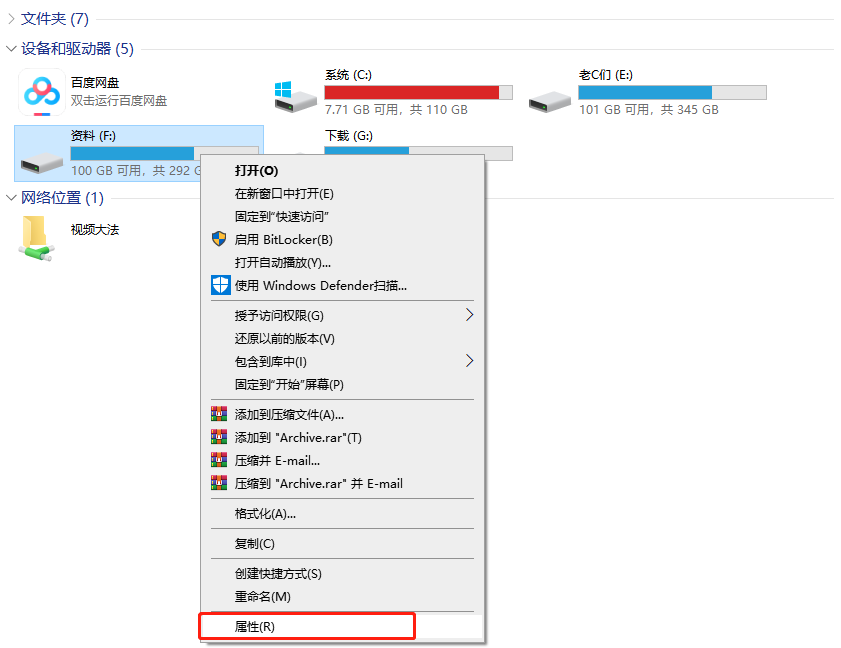Choose 打开(O) at top of menu
Image resolution: width=841 pixels, height=648 pixels.
(256, 170)
